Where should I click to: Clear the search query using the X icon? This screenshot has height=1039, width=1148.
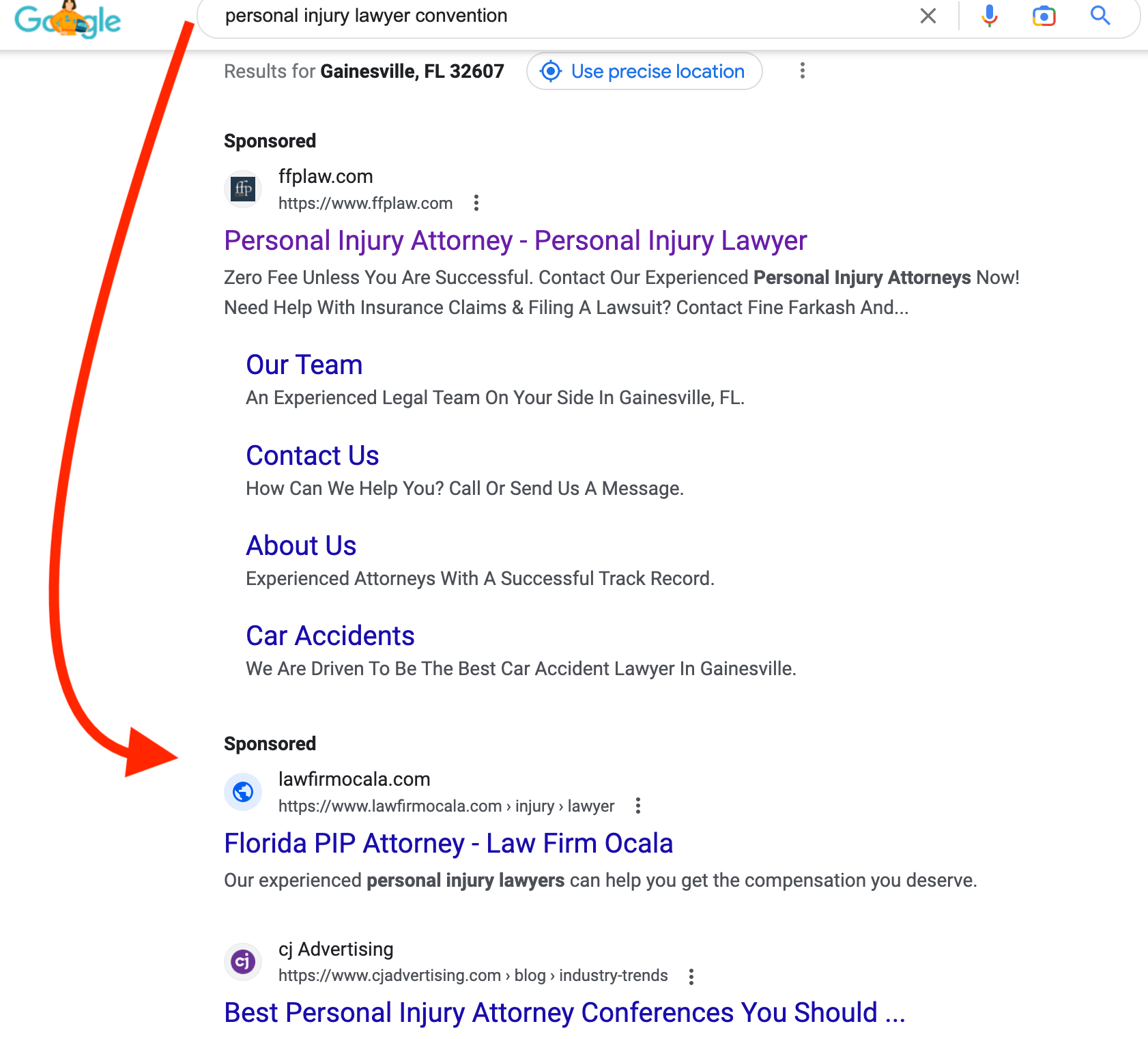tap(928, 16)
